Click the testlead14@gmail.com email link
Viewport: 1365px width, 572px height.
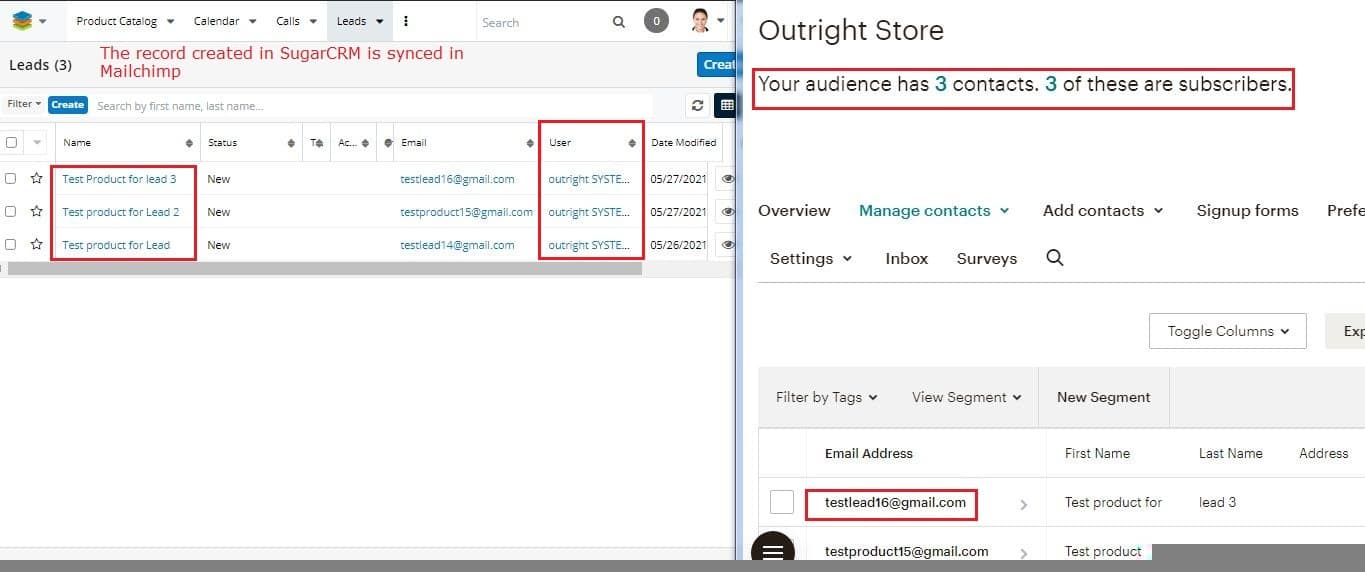[457, 245]
